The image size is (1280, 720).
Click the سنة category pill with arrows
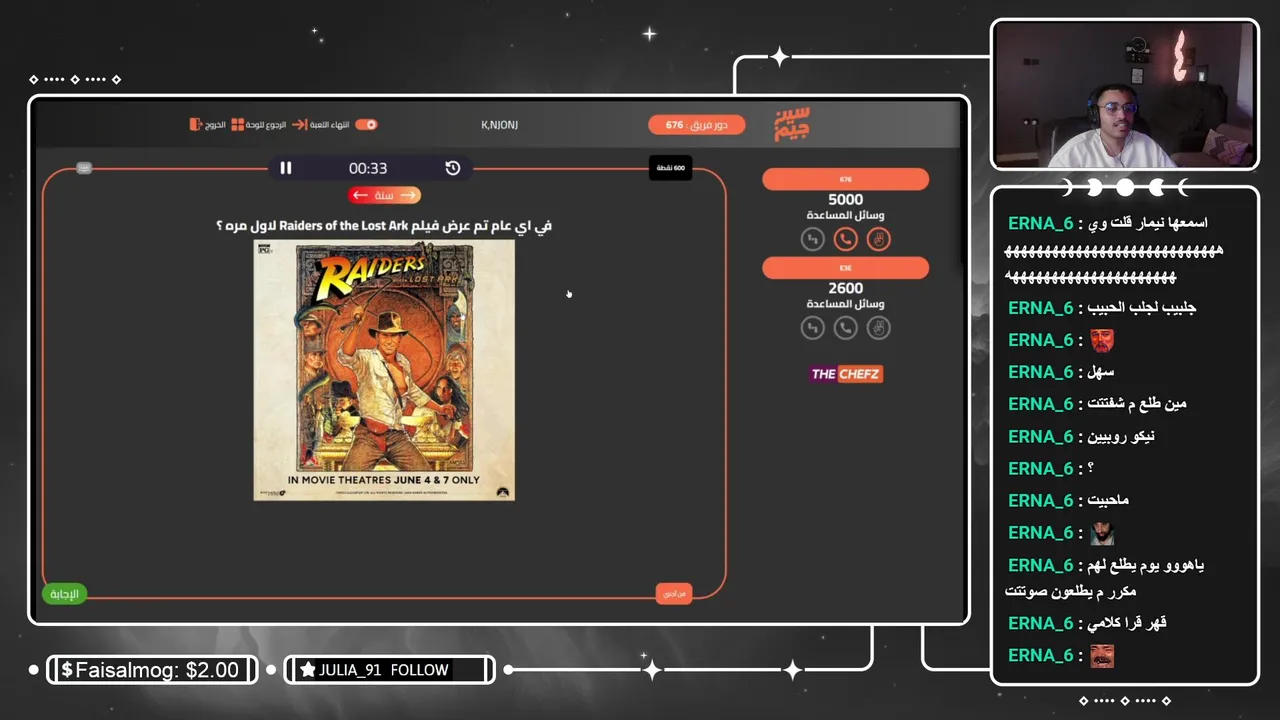pyautogui.click(x=384, y=195)
